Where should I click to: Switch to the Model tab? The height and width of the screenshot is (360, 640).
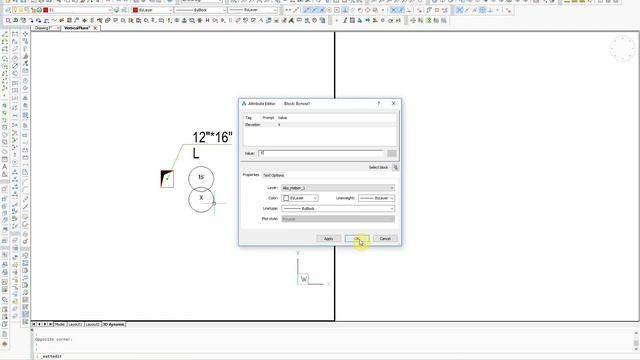[x=60, y=324]
